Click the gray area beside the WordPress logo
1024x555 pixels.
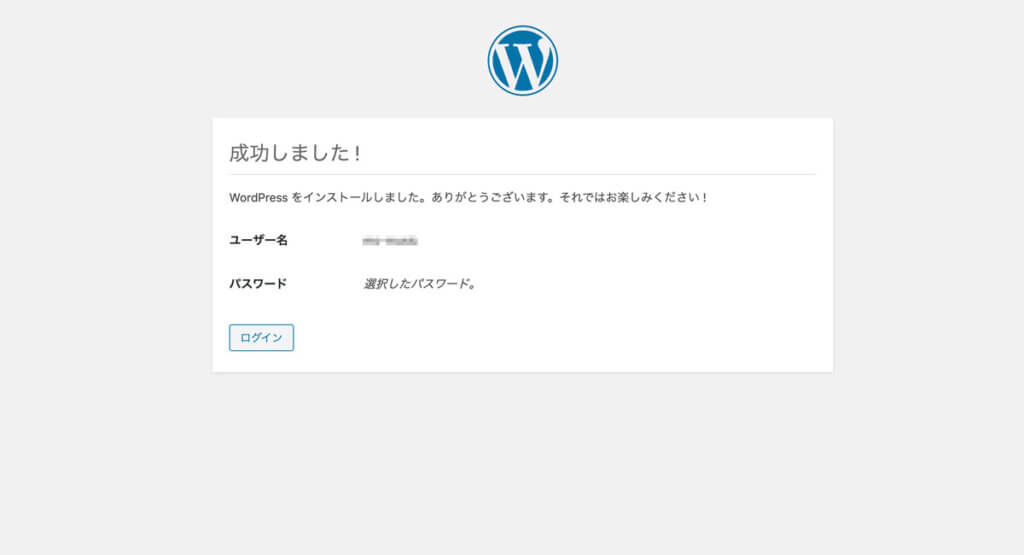pos(700,60)
